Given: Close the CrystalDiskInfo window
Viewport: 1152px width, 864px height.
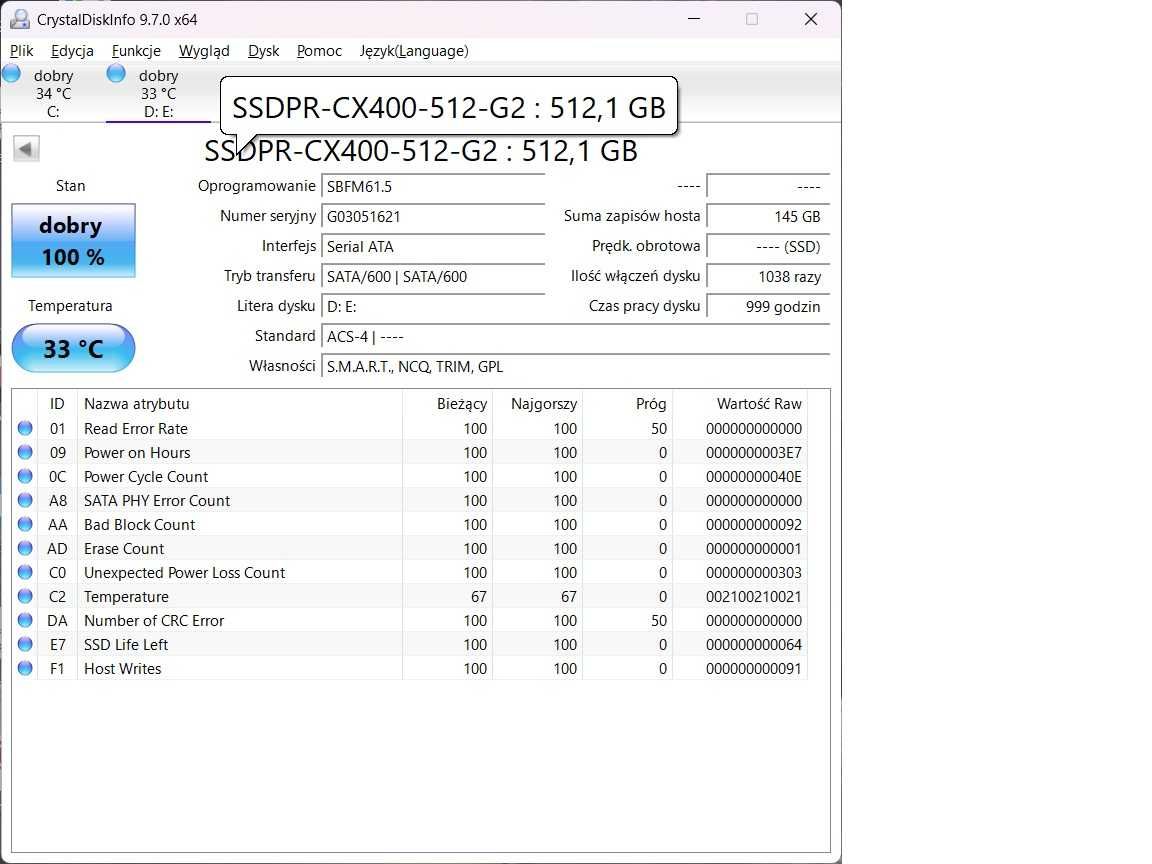Looking at the screenshot, I should (811, 19).
